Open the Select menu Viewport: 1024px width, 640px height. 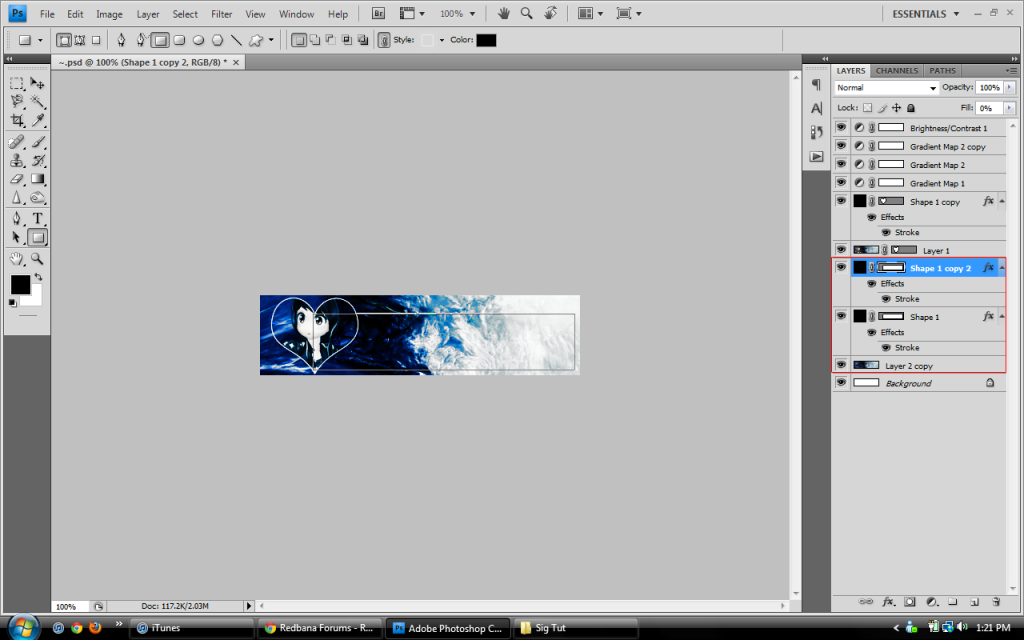tap(185, 14)
